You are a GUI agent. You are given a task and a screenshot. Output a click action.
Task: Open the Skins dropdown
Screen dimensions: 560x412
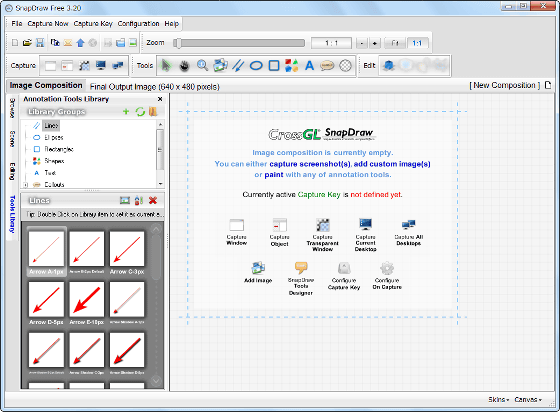coord(499,400)
